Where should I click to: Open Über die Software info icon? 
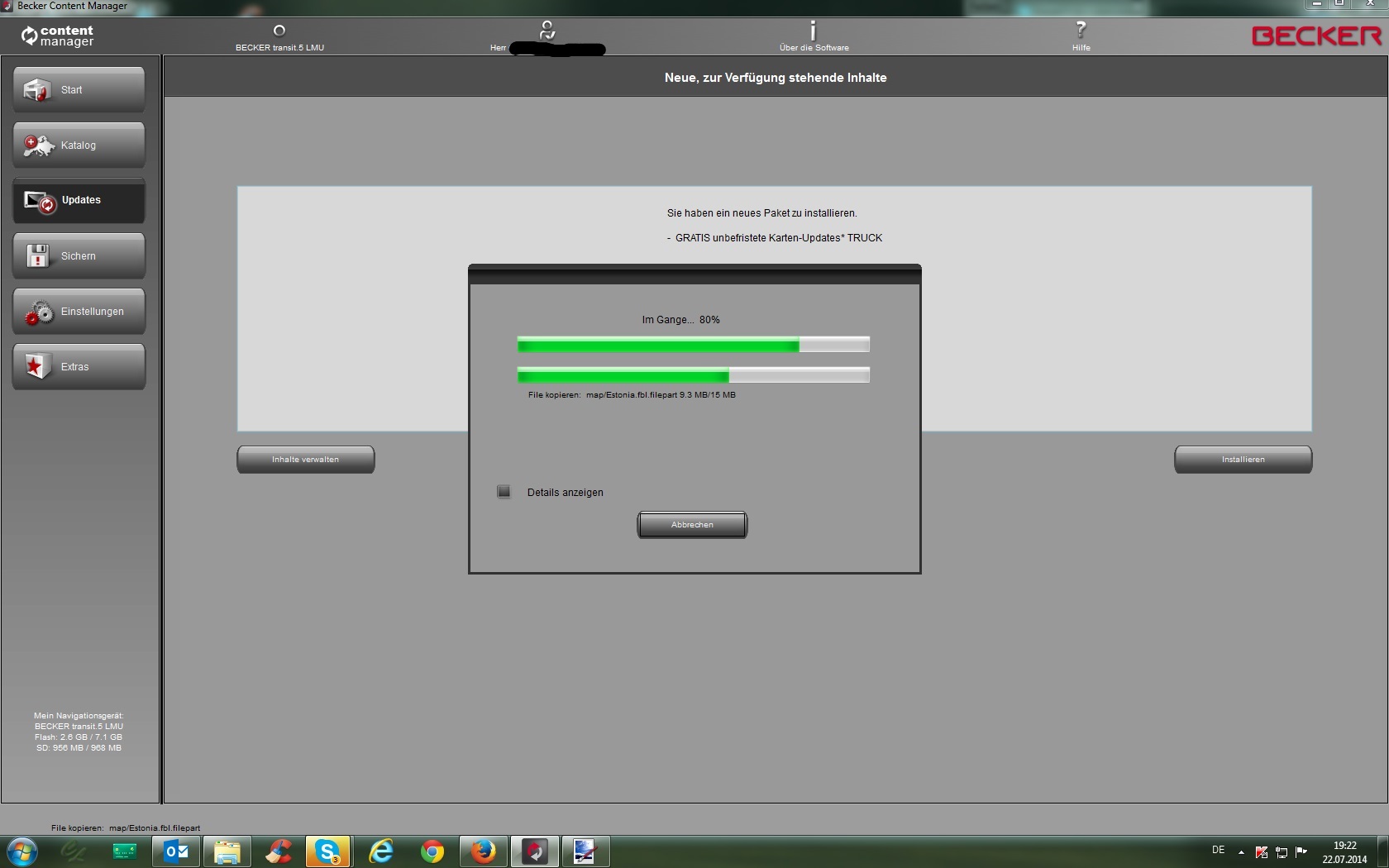click(813, 31)
